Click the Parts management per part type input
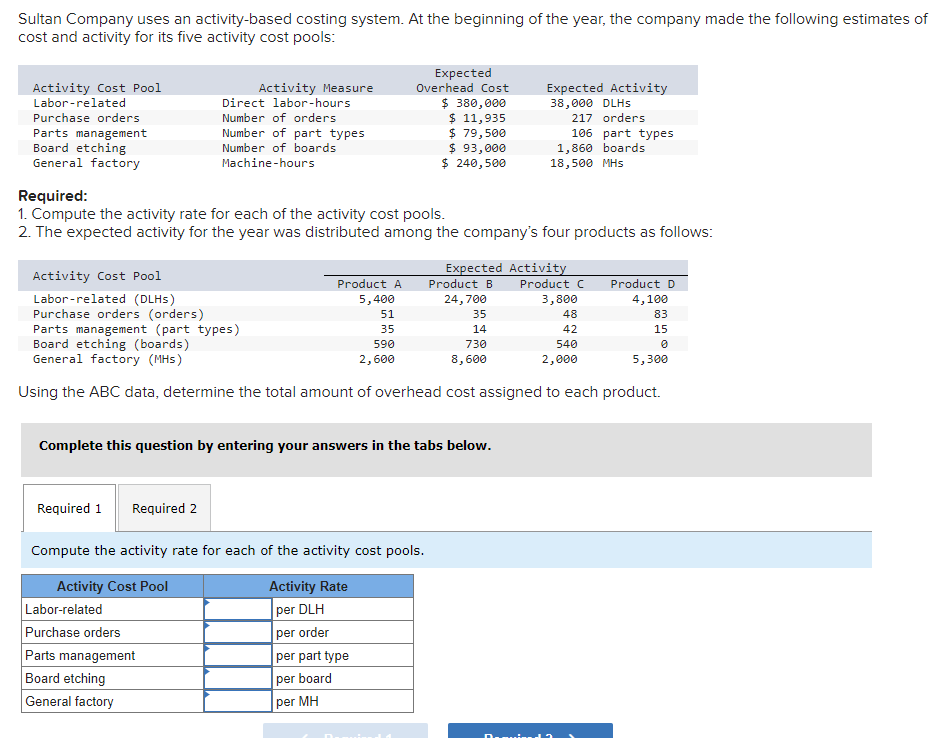This screenshot has width=951, height=738. [x=238, y=655]
